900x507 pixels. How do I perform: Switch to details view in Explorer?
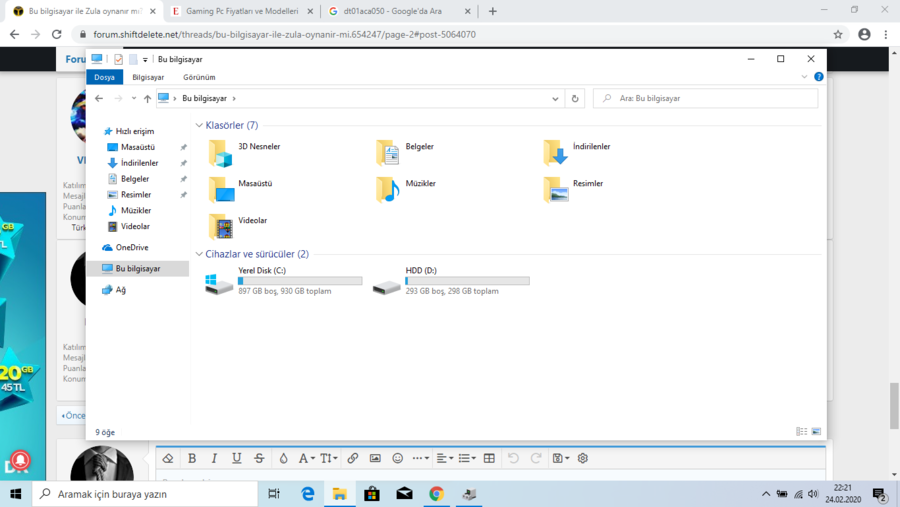point(801,432)
